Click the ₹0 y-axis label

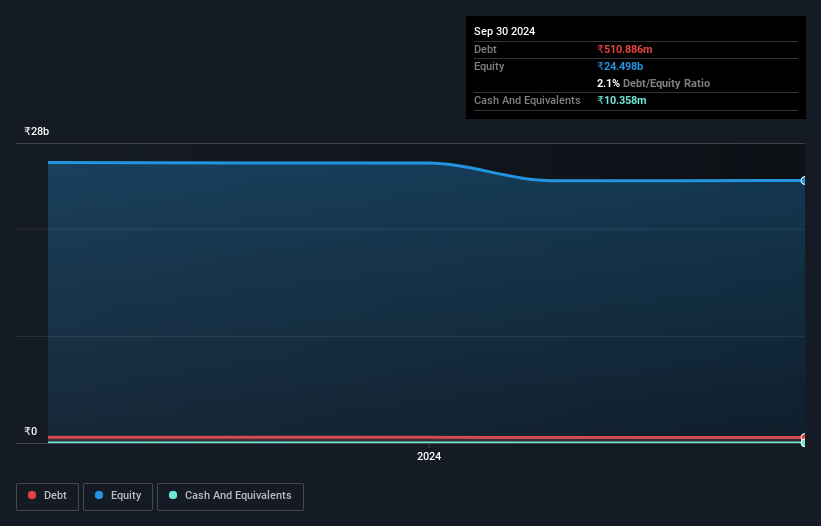31,431
